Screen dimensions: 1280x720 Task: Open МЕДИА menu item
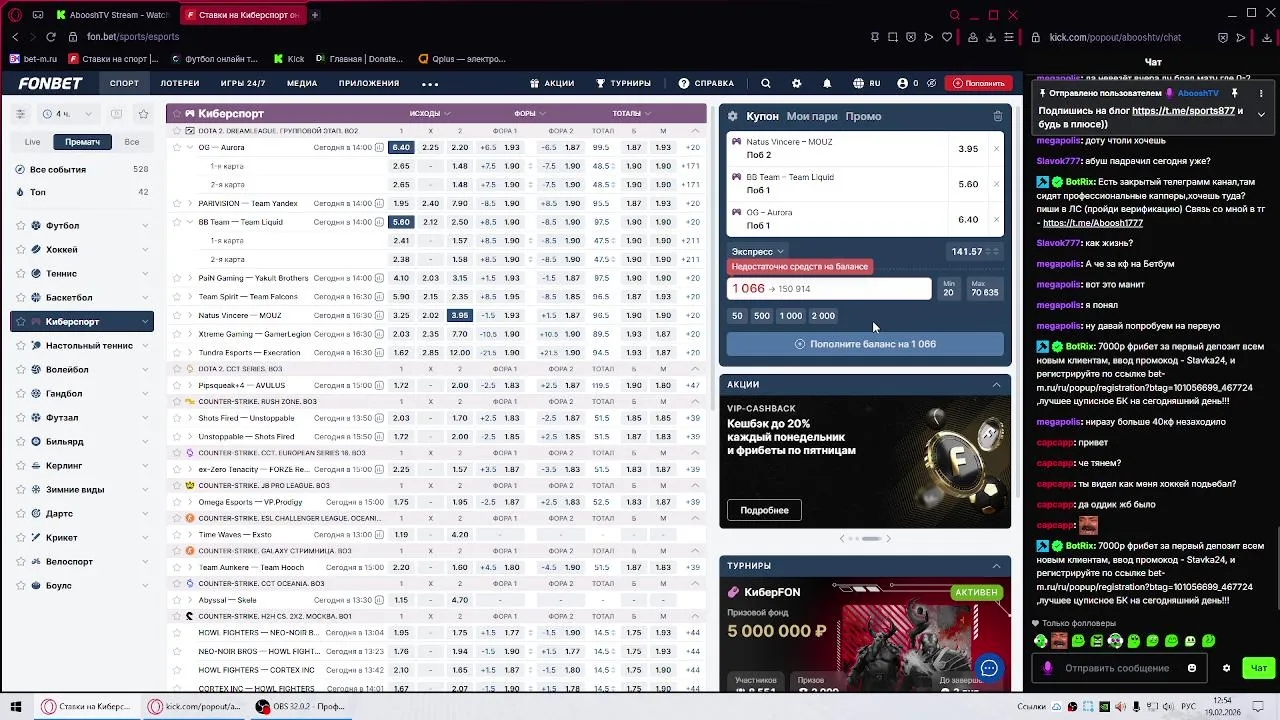(302, 83)
